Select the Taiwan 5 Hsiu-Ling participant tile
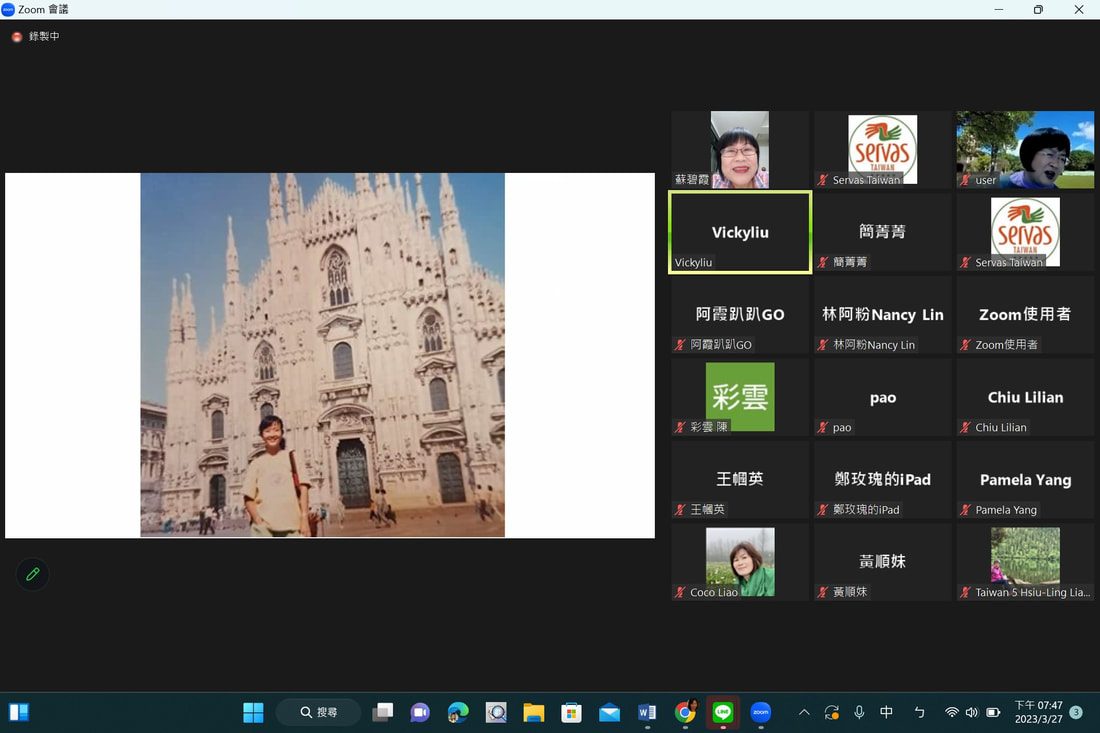1100x733 pixels. click(x=1025, y=563)
